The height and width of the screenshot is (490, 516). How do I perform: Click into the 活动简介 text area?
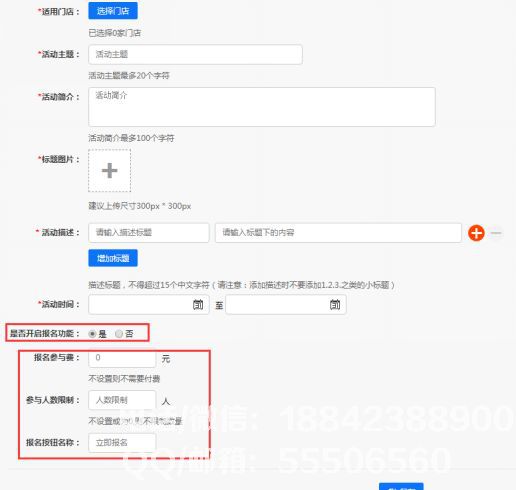coord(262,107)
